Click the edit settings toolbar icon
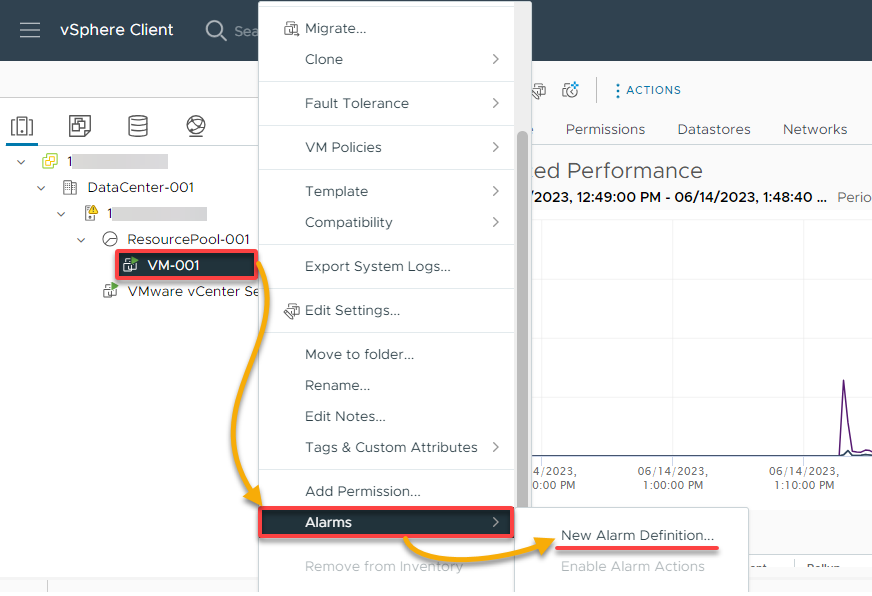Image resolution: width=872 pixels, height=596 pixels. tap(539, 91)
